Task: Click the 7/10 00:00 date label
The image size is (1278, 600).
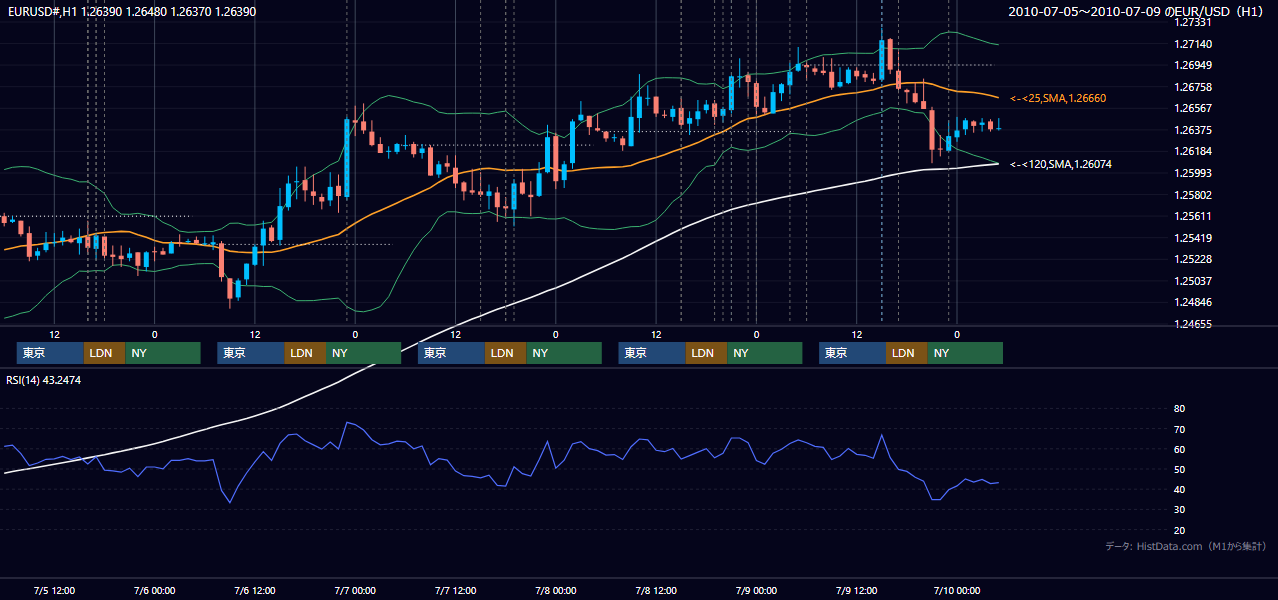Action: click(956, 590)
